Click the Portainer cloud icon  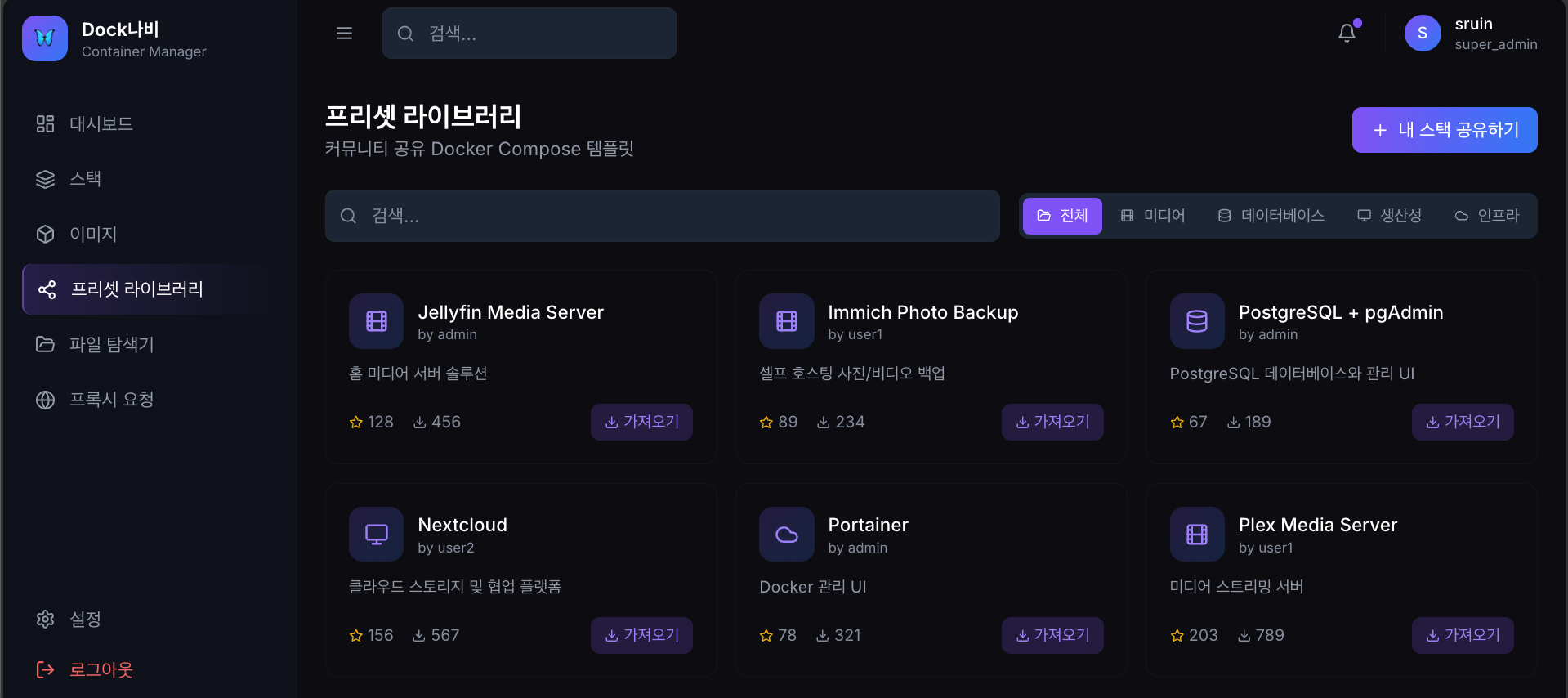[x=786, y=535]
